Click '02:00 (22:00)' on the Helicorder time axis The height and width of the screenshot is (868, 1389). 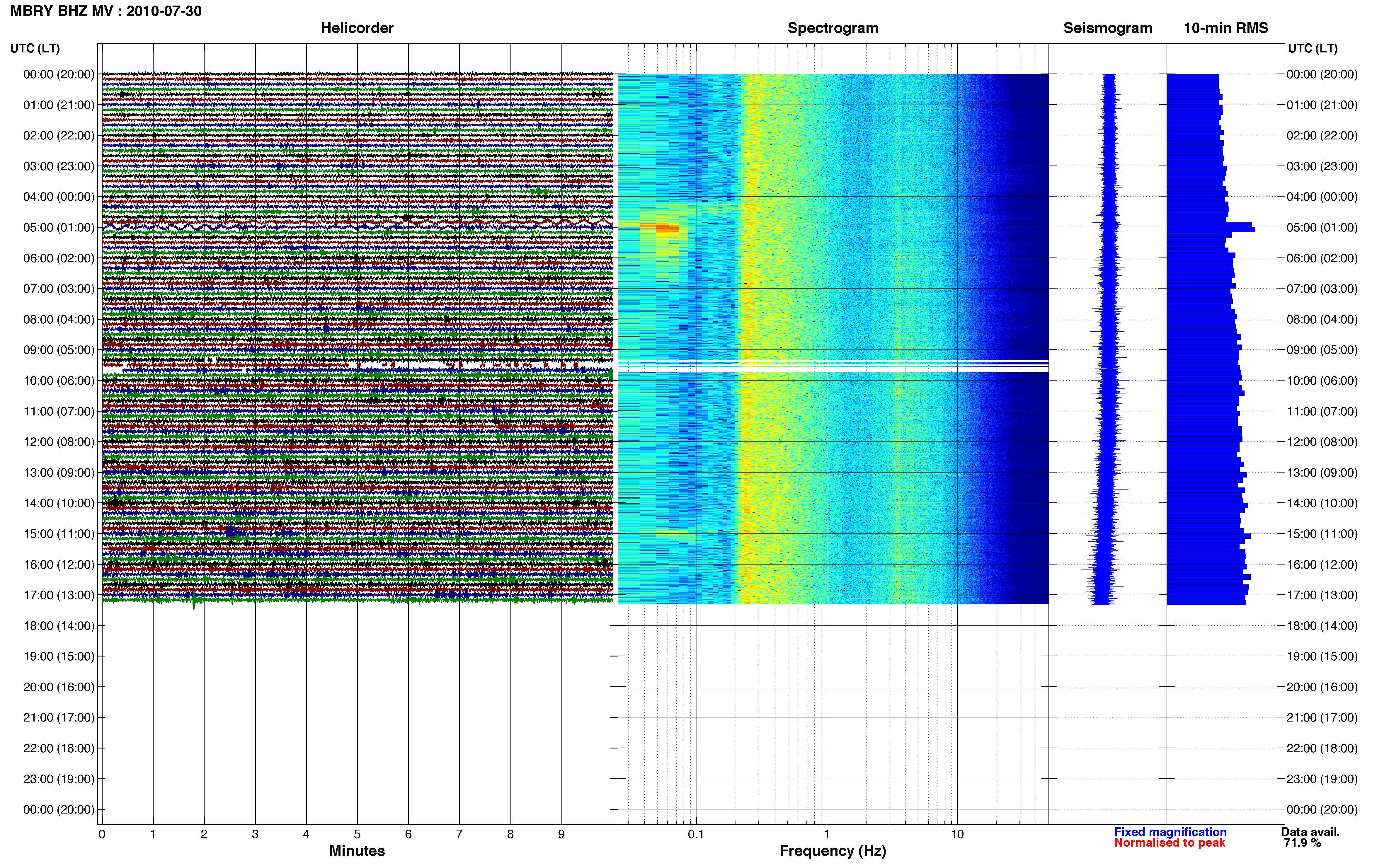pos(59,135)
